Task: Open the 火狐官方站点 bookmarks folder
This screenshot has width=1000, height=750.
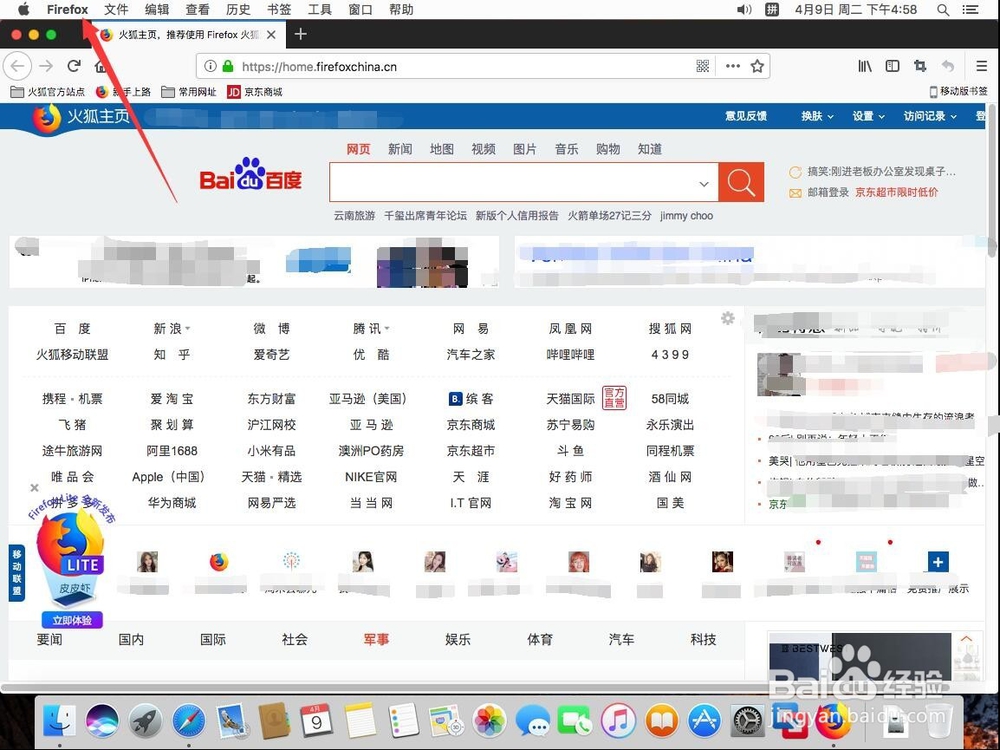Action: pos(48,92)
